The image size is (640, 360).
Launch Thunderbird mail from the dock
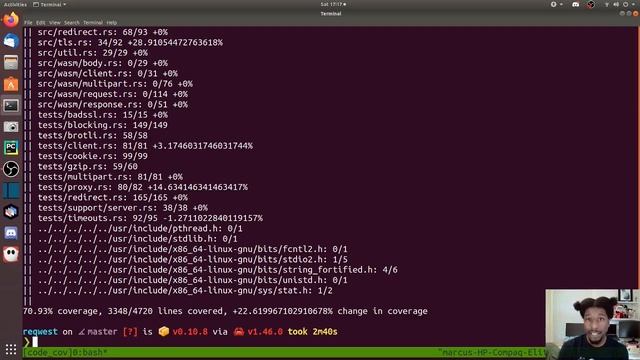[x=11, y=41]
